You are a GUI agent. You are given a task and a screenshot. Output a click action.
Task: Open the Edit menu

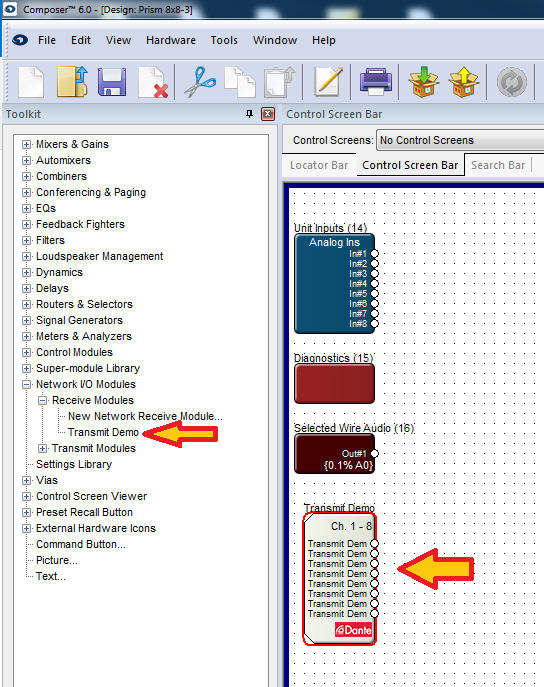pyautogui.click(x=81, y=40)
